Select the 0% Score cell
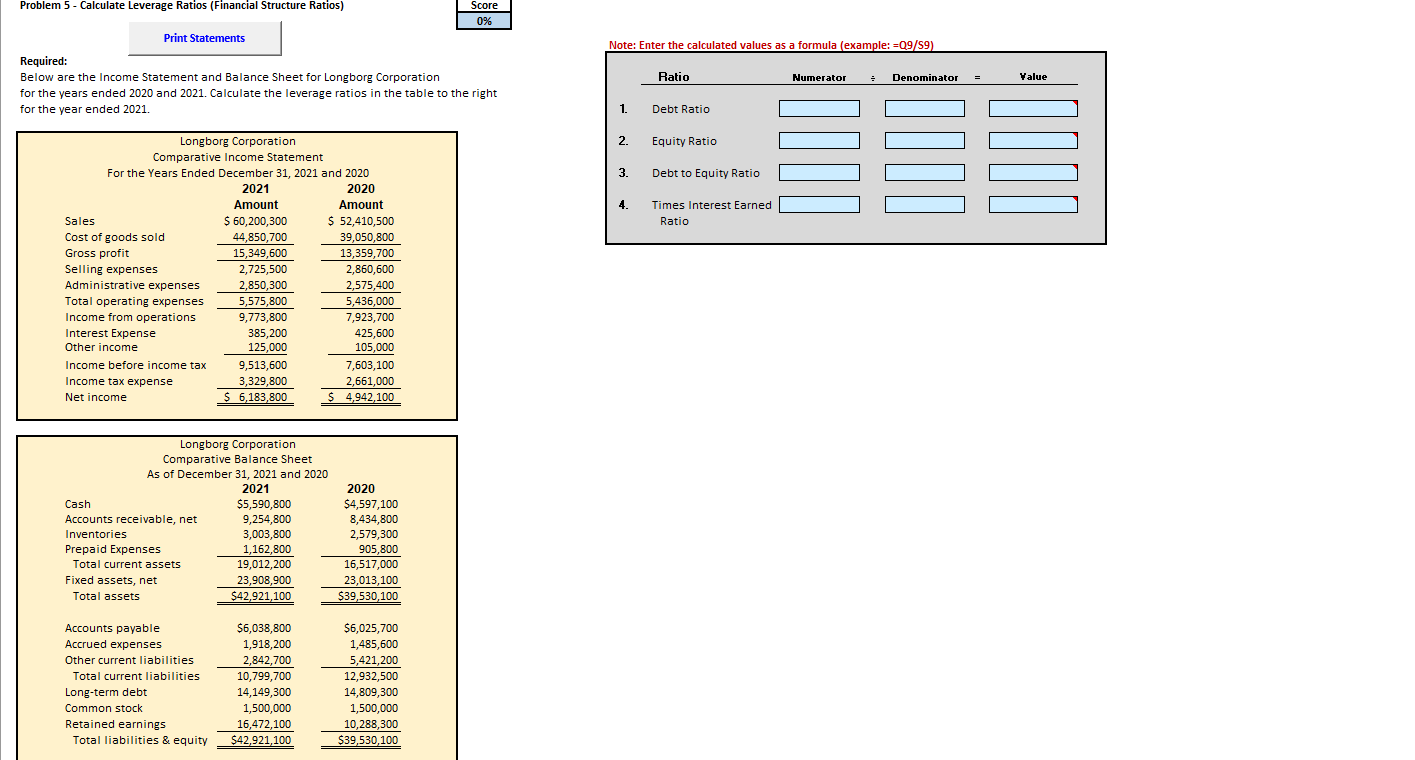Viewport: 1415px width, 760px height. click(483, 19)
